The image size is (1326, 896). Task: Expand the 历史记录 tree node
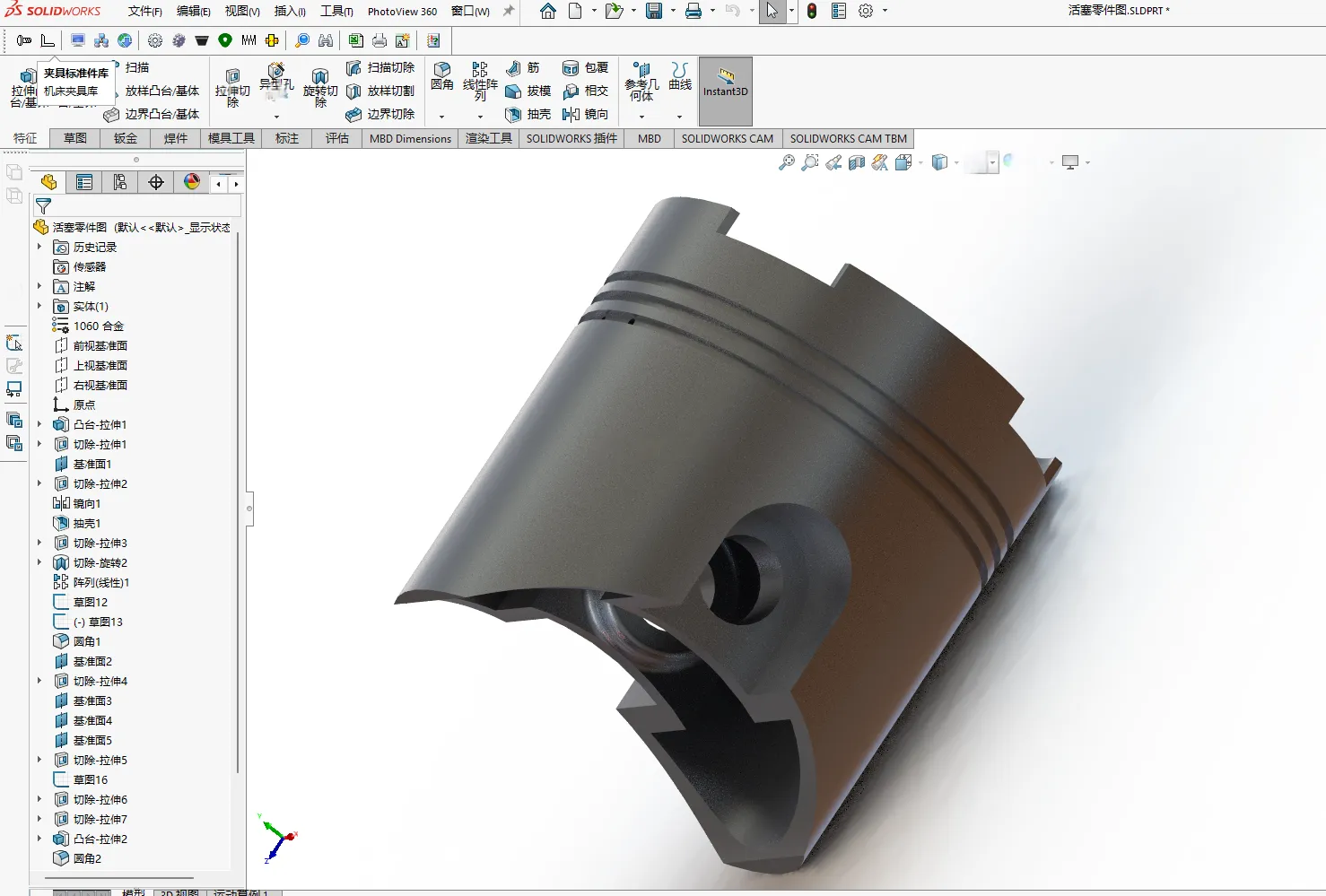click(x=39, y=247)
